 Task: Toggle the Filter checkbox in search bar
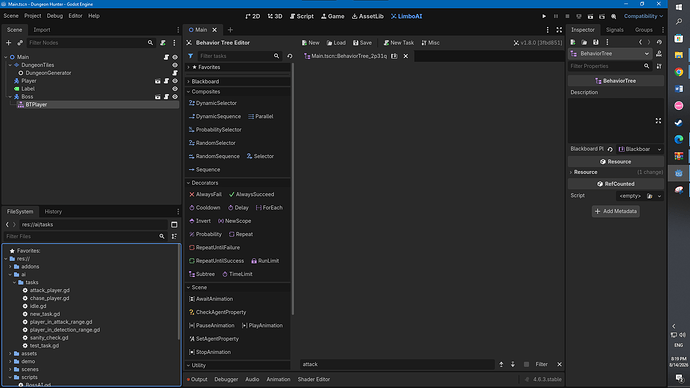click(x=526, y=364)
